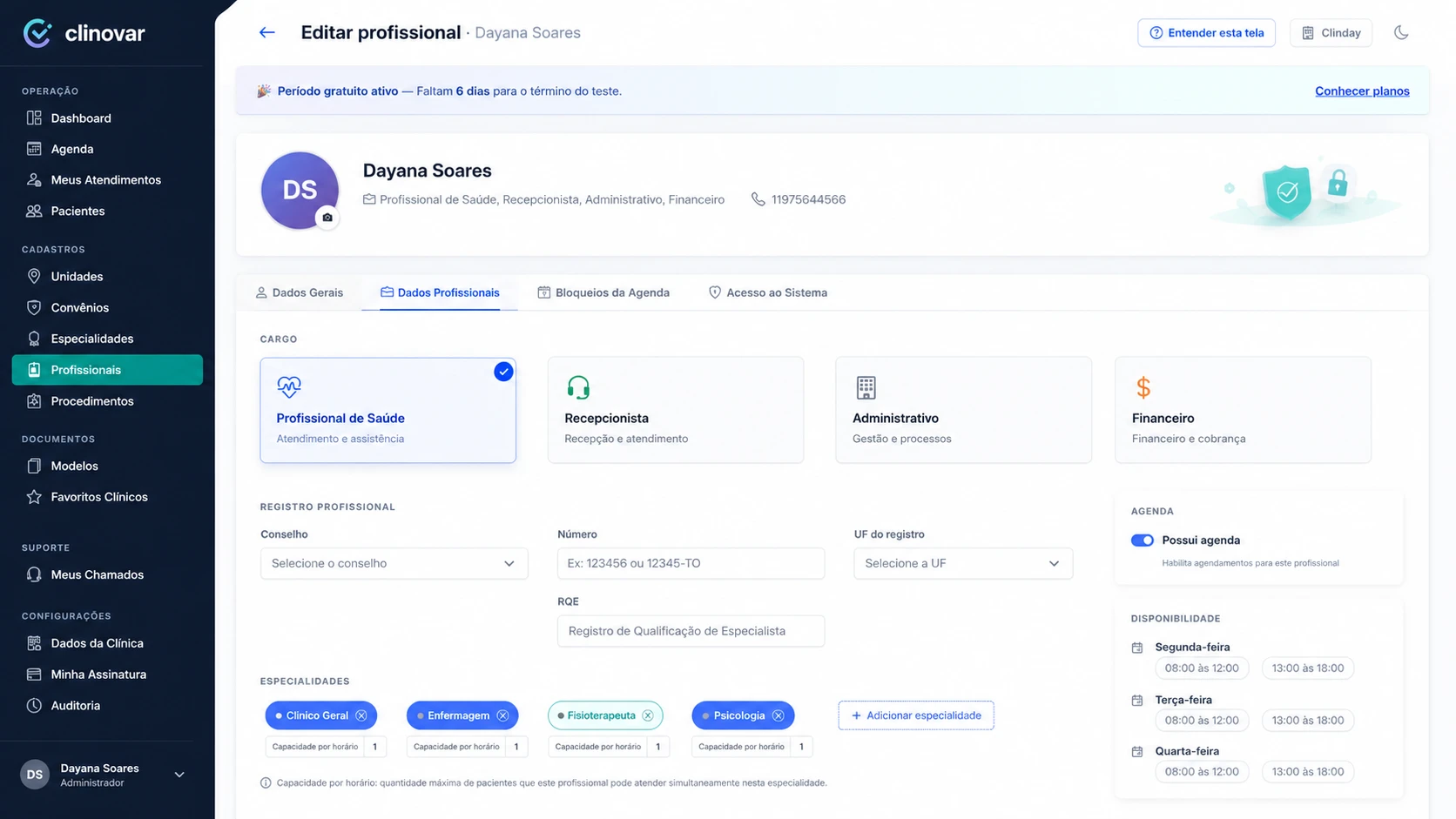1456x819 pixels.
Task: Open Minha Assinatura
Action: click(x=107, y=675)
